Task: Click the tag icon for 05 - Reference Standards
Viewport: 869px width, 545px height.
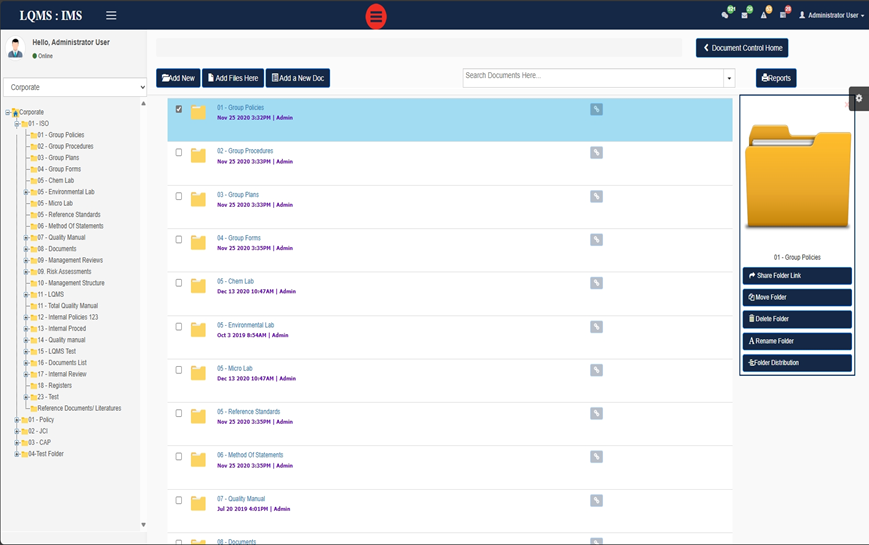Action: [596, 413]
